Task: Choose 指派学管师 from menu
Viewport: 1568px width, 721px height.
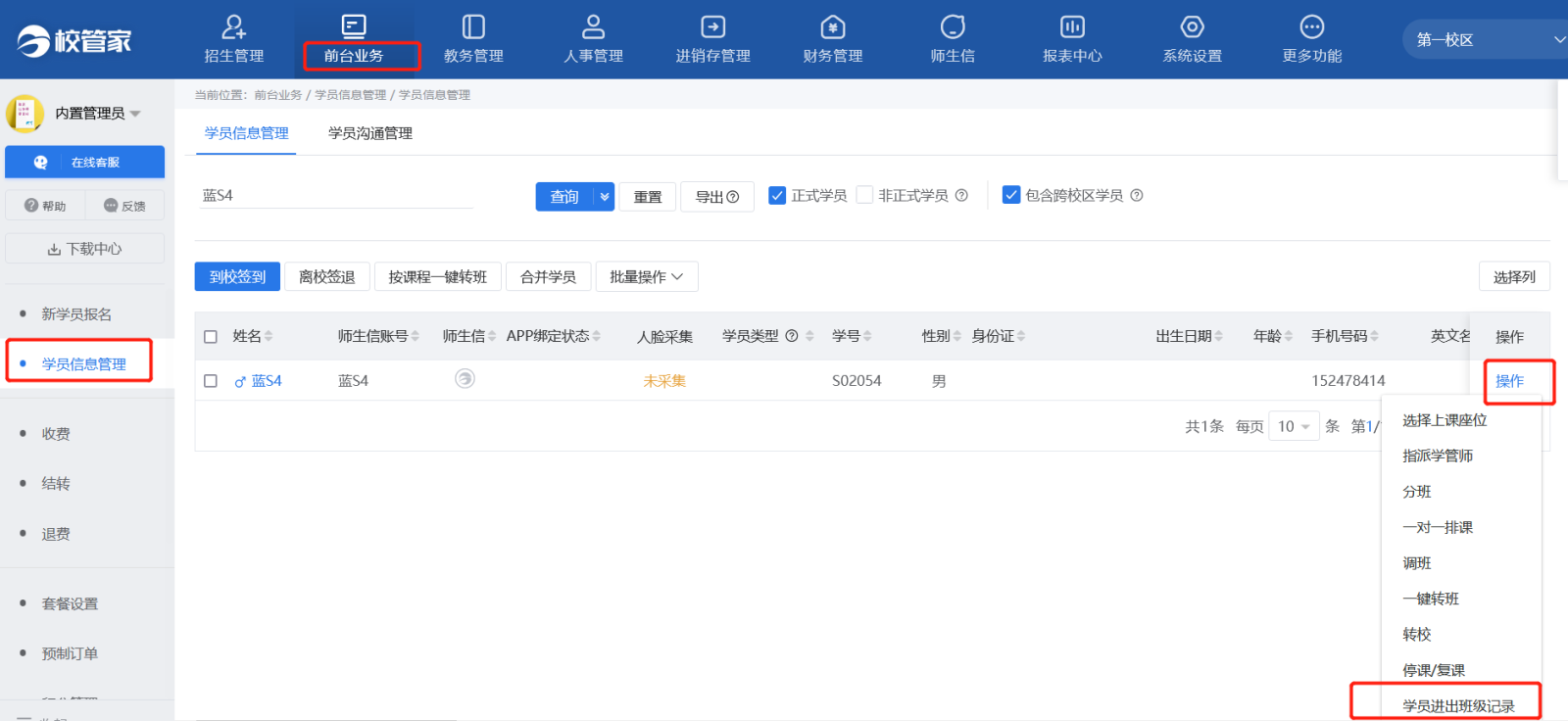Action: [x=1438, y=456]
